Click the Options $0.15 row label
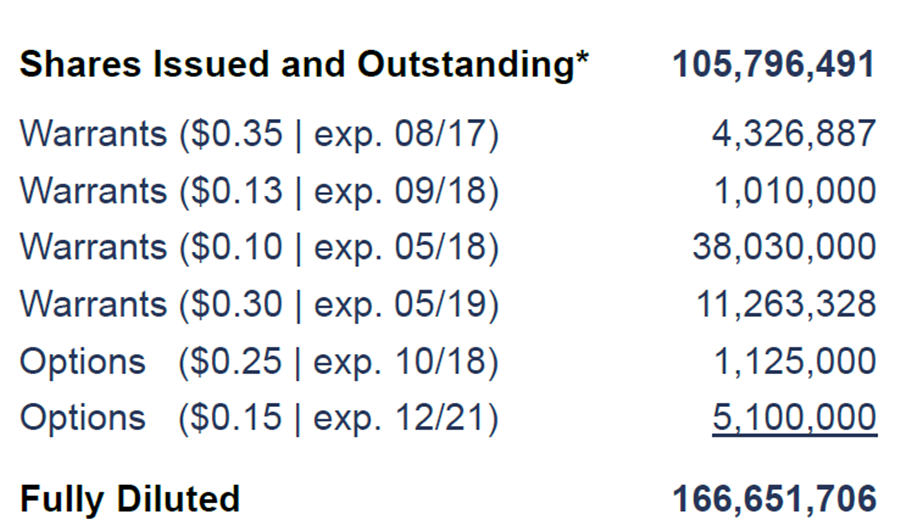Screen dimensions: 900x525 tap(258, 418)
